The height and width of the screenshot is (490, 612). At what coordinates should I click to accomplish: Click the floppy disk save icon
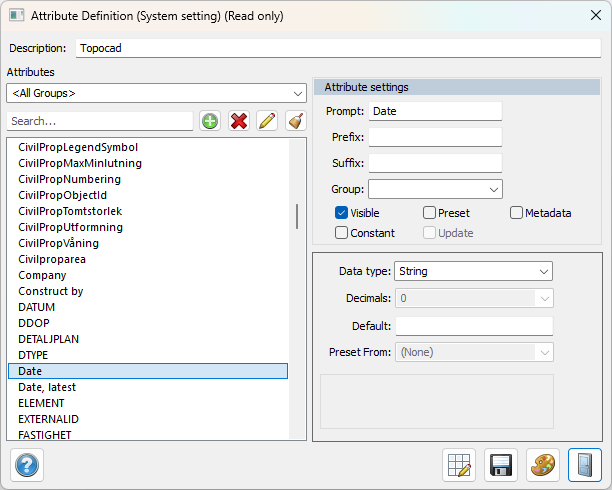tap(501, 465)
